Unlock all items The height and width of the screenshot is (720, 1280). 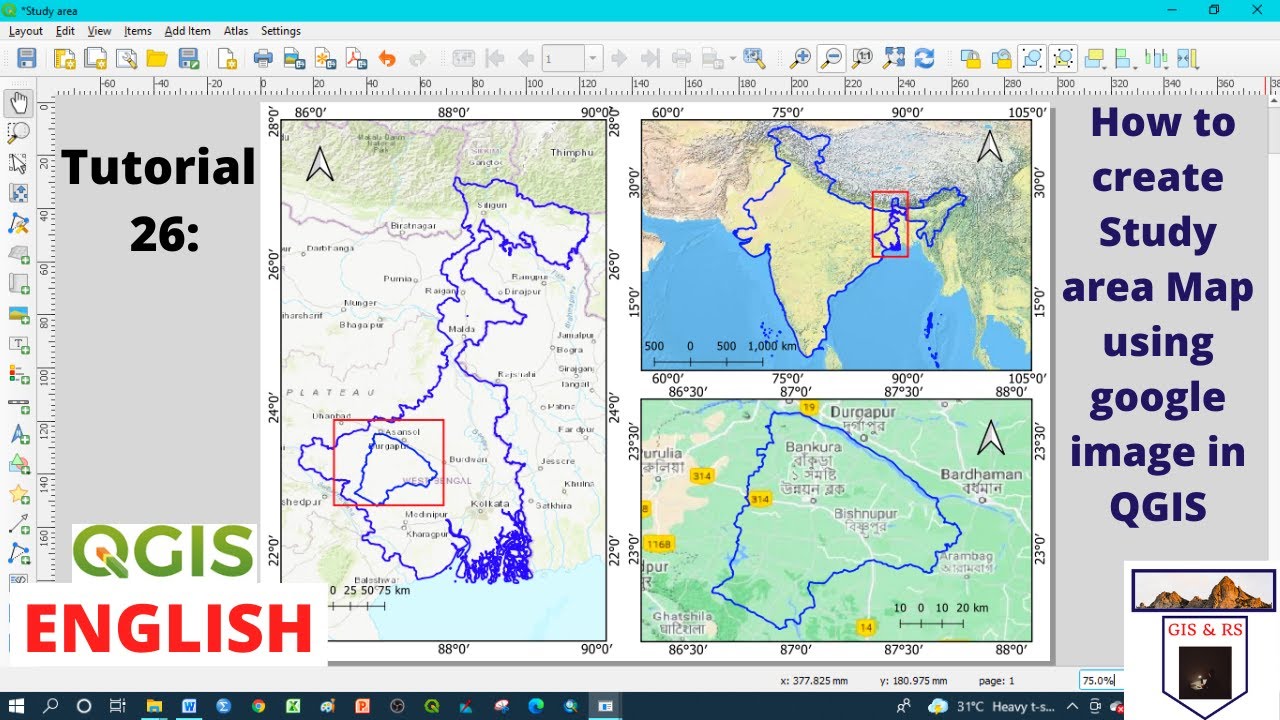1001,58
